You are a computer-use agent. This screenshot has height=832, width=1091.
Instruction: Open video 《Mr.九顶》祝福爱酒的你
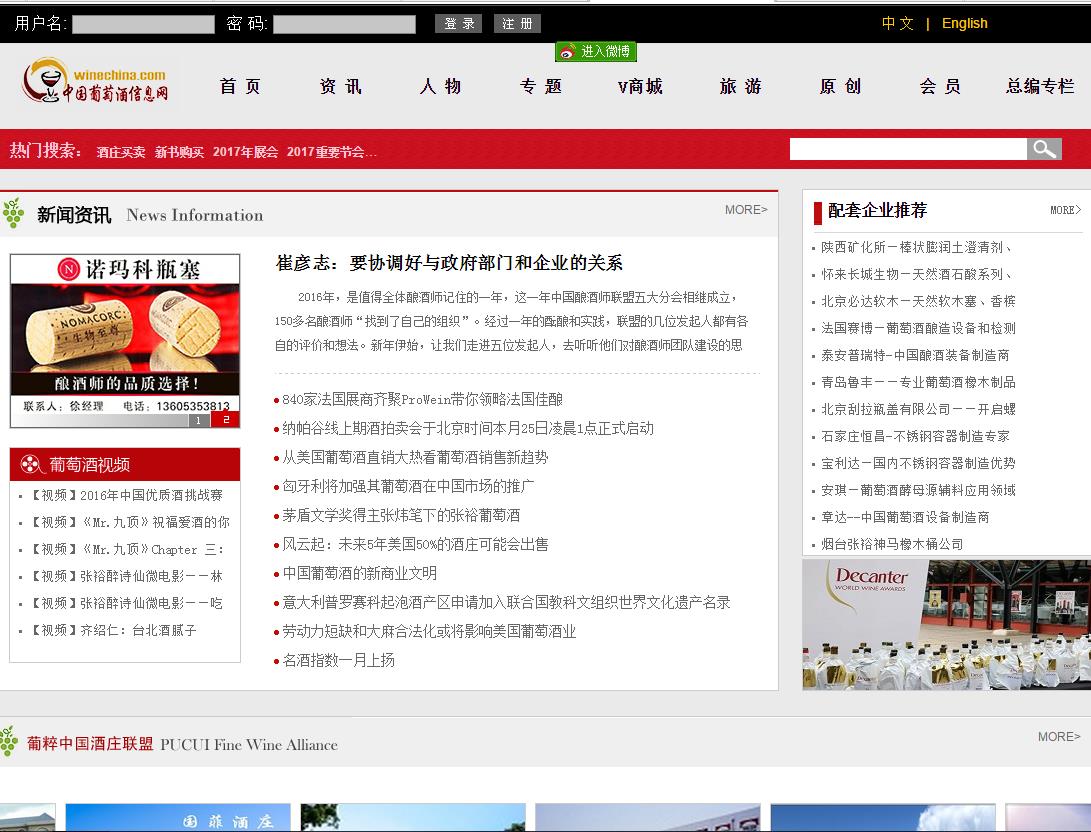[x=129, y=522]
